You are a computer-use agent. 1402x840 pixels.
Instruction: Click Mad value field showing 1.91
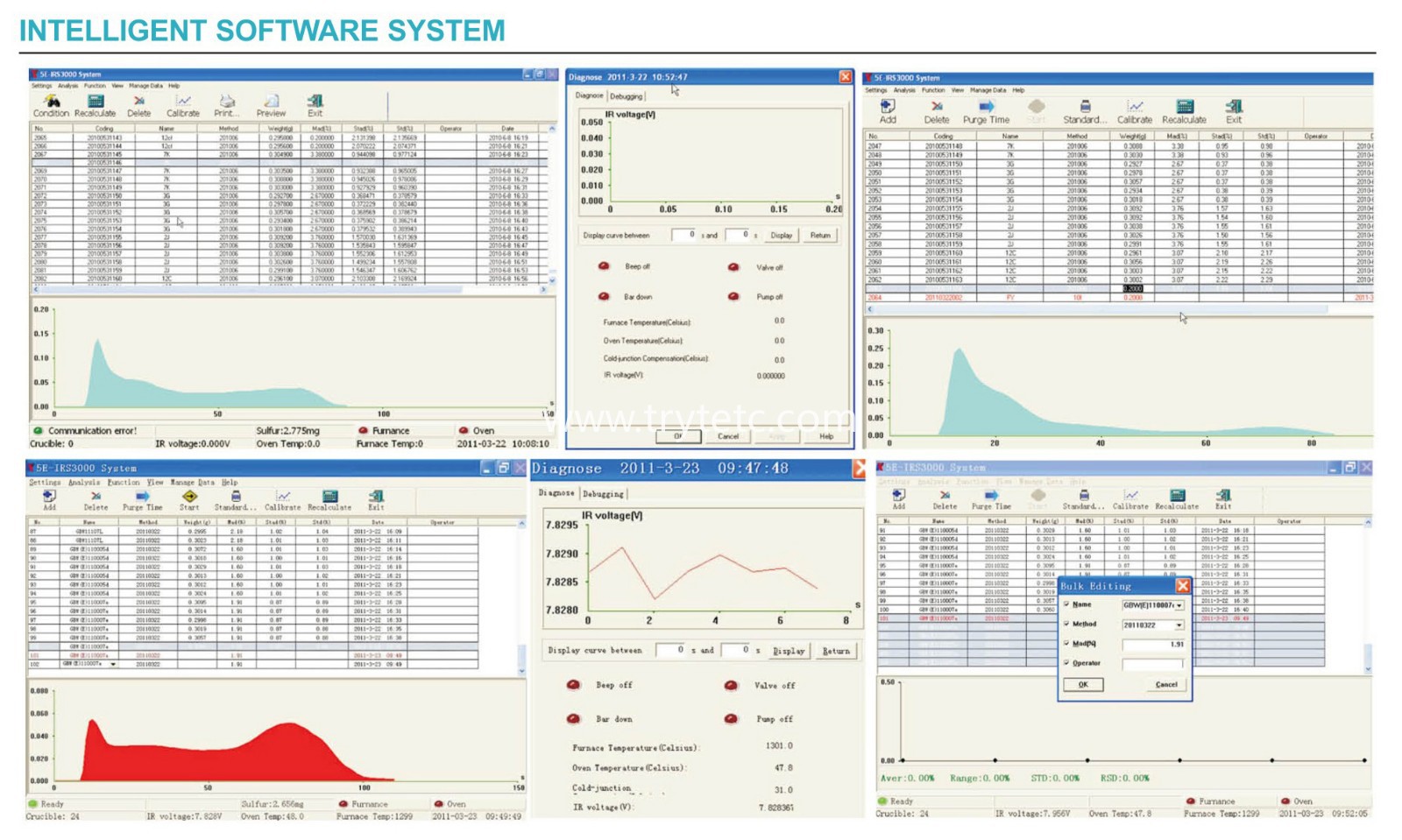(1153, 645)
